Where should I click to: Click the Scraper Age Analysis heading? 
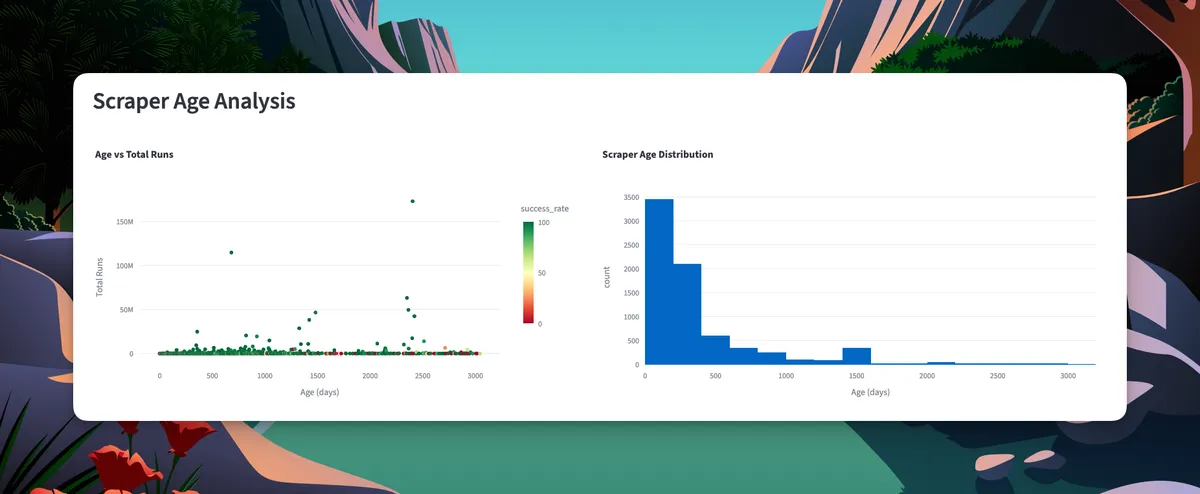[x=194, y=101]
